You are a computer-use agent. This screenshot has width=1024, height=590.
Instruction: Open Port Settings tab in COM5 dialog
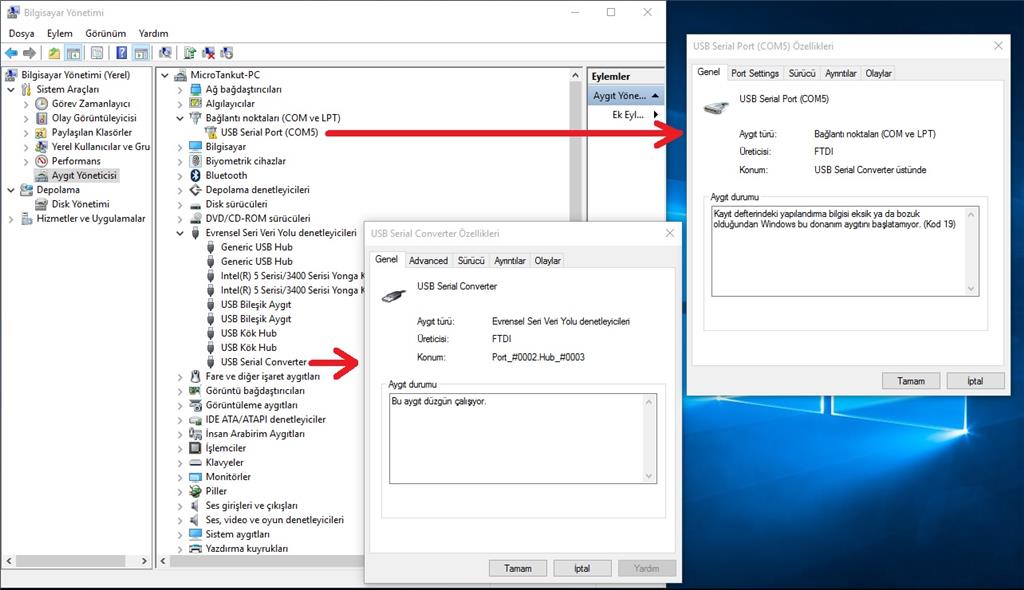(x=755, y=73)
